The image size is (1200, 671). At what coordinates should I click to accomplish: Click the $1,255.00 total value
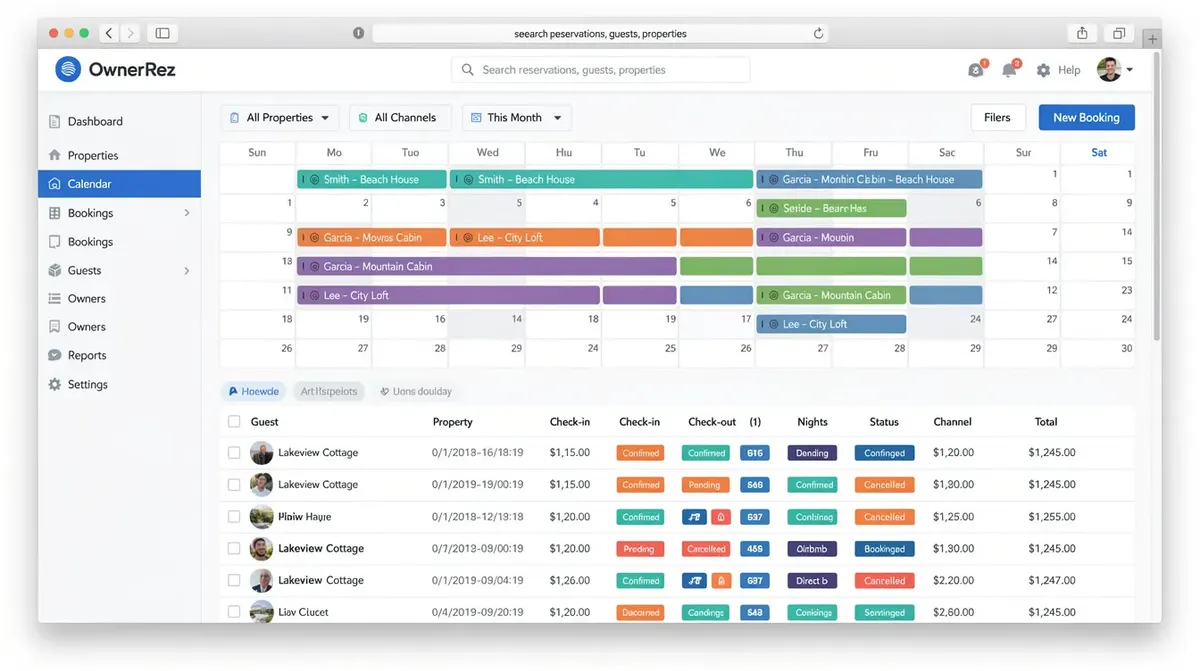tap(1052, 517)
